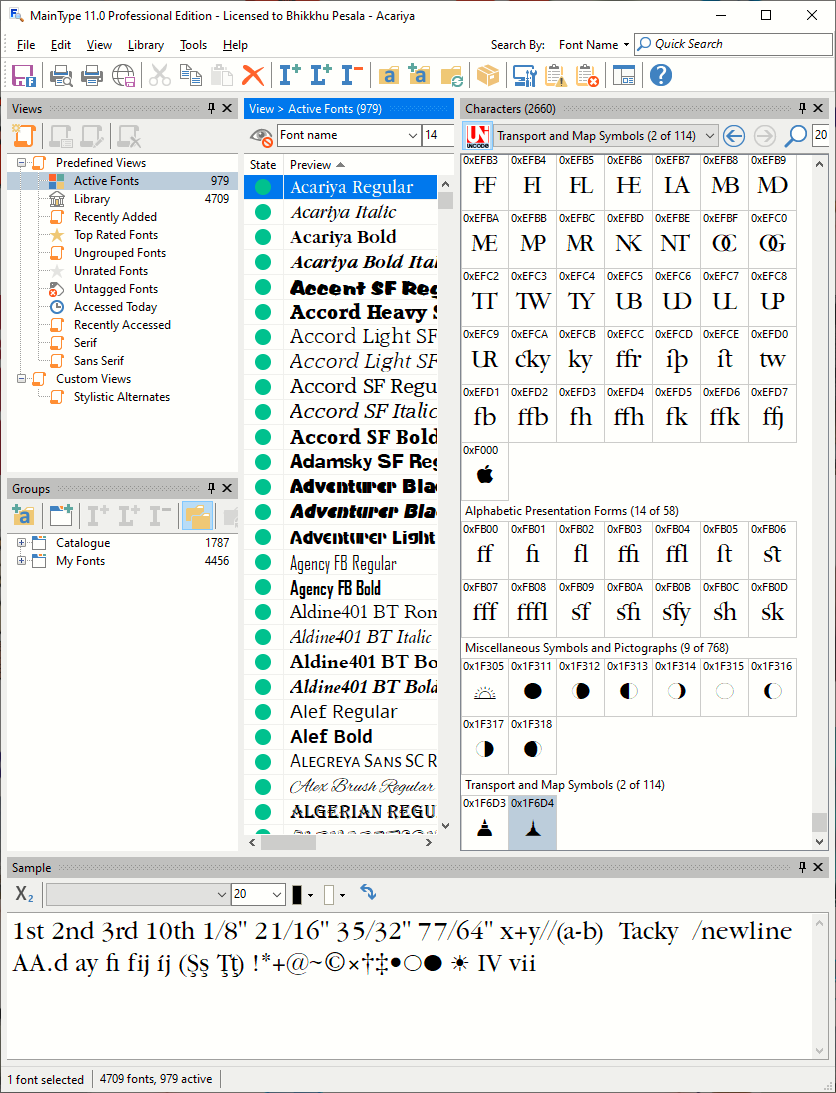Click the magnifier search icon in Characters panel
Screen dimensions: 836x1093
pos(795,136)
